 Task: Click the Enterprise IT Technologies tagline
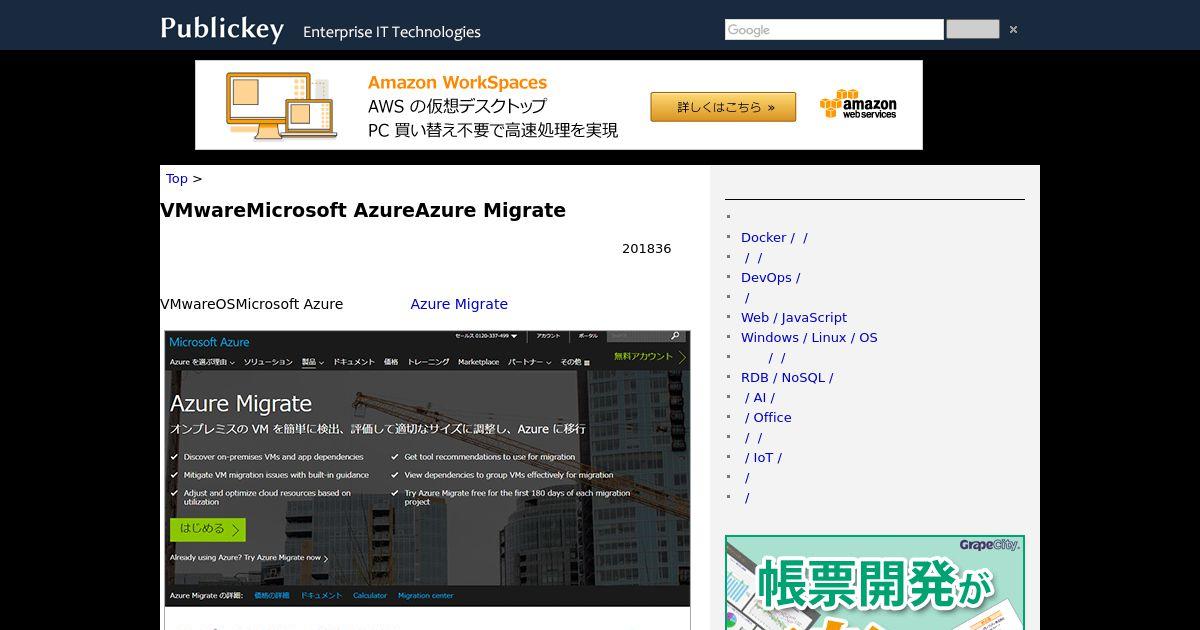coord(392,32)
